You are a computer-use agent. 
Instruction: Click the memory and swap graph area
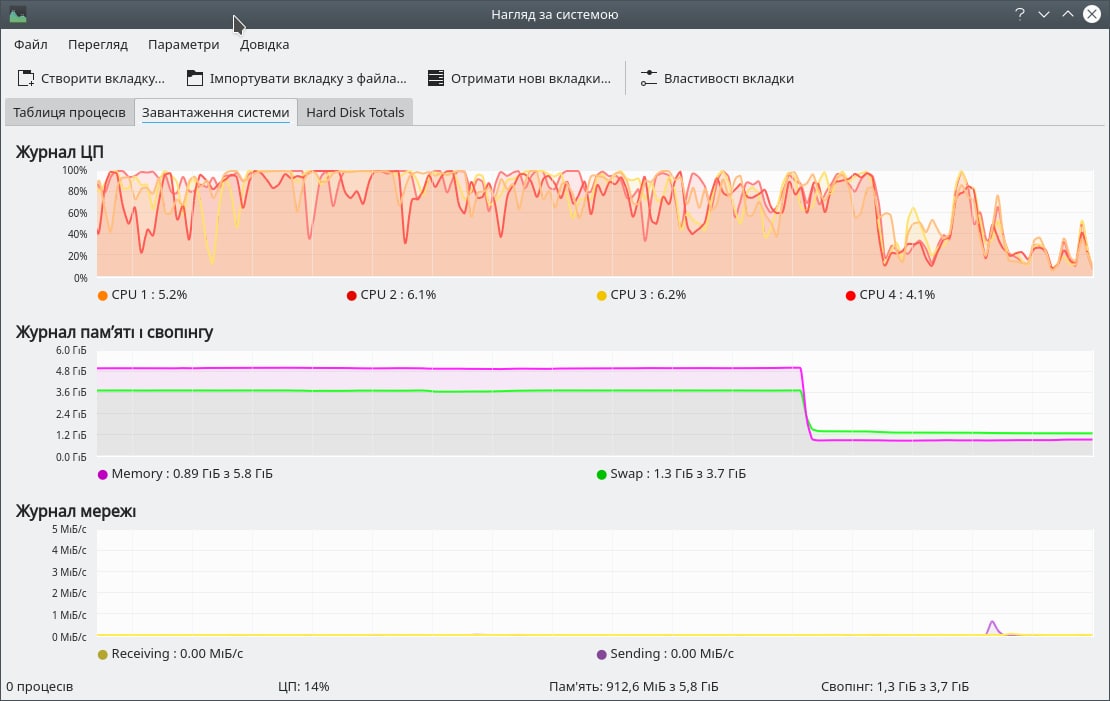coord(595,403)
